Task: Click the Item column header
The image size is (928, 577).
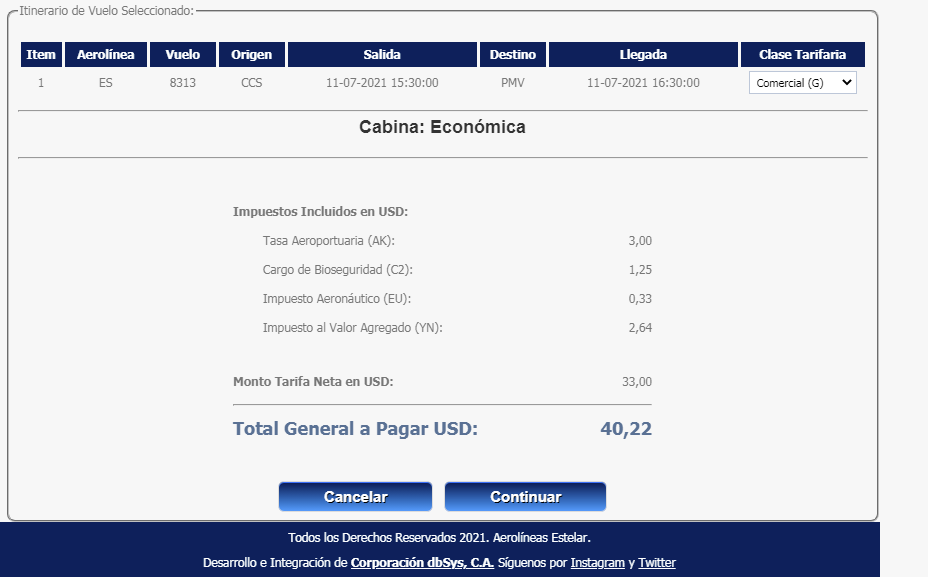Action: click(41, 54)
